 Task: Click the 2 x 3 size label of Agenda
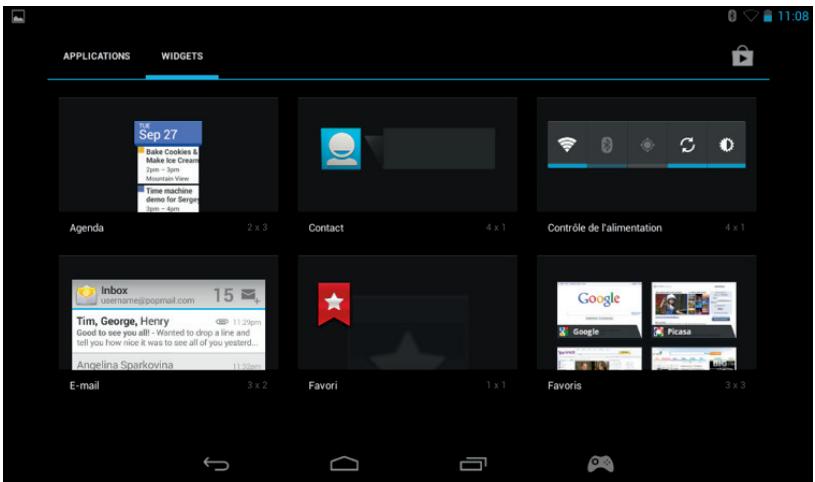(x=257, y=227)
